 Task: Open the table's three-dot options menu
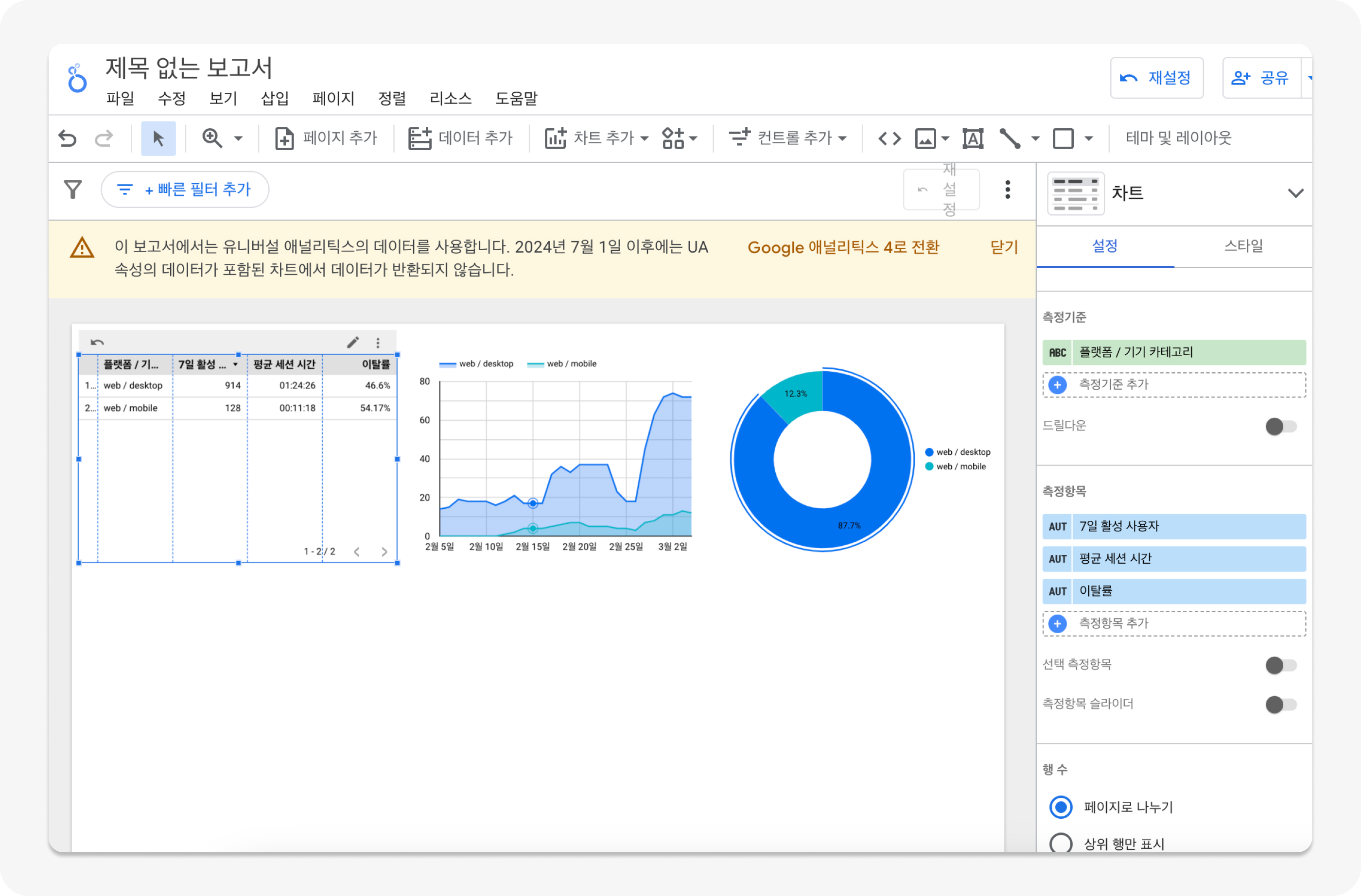coord(377,343)
